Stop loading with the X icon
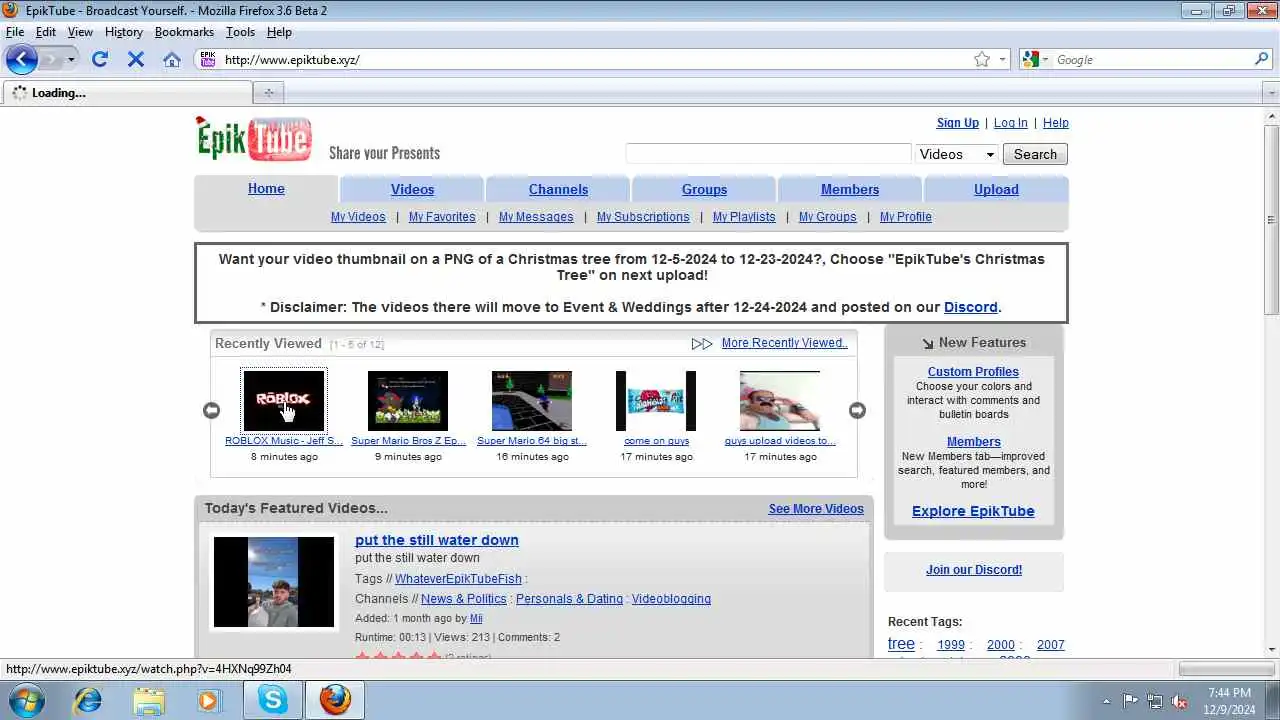 (x=136, y=59)
